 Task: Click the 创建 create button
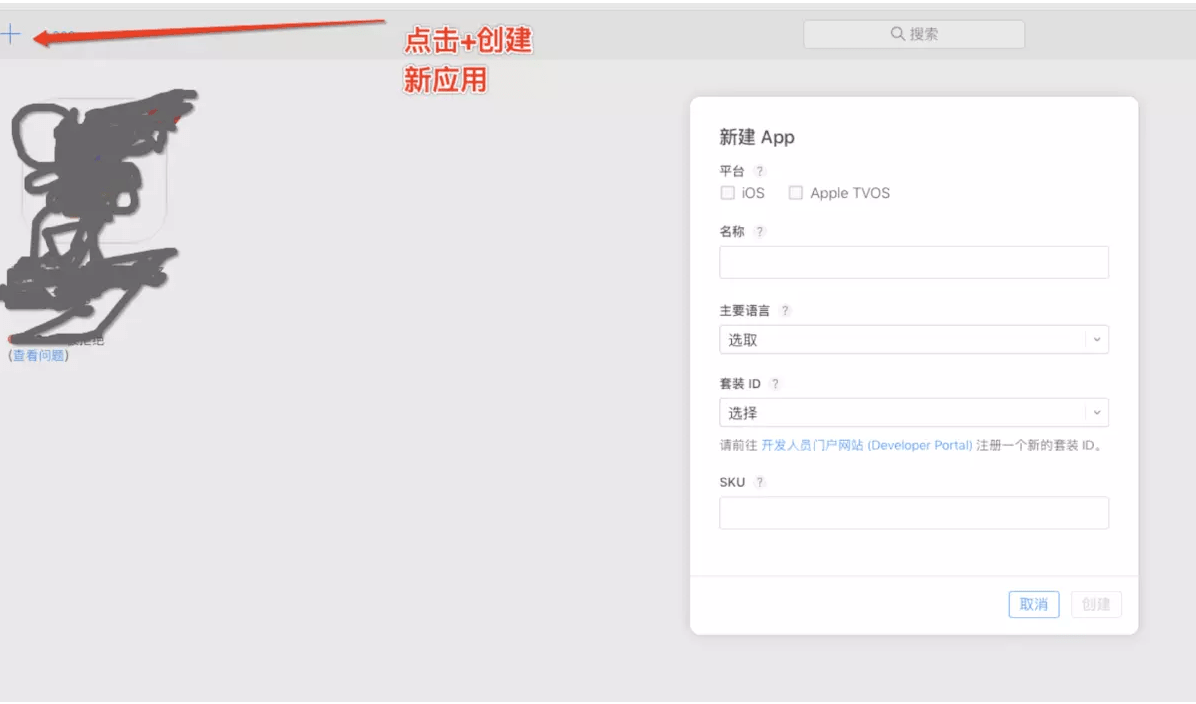point(1096,604)
